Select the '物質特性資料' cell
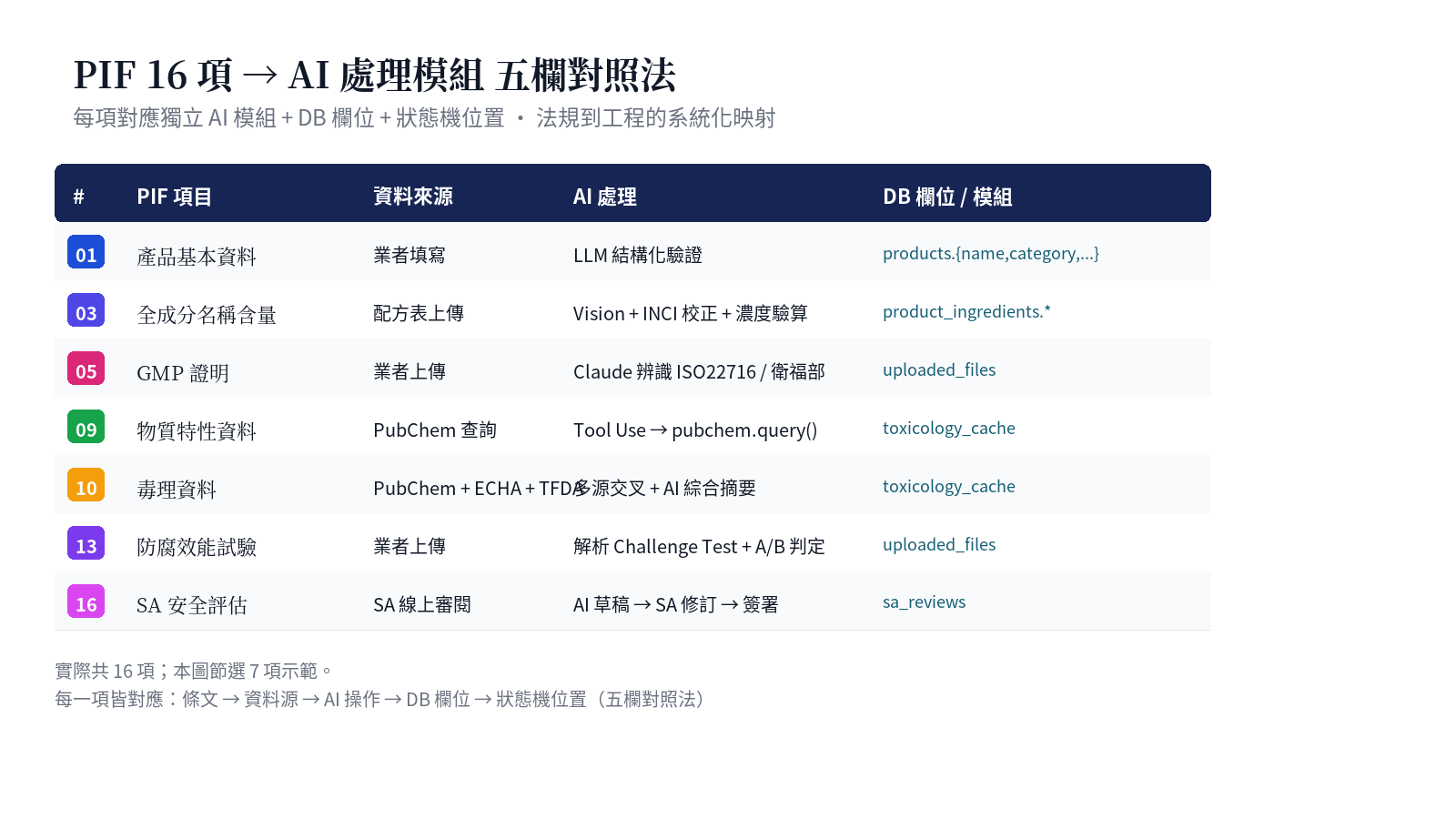 pos(197,431)
